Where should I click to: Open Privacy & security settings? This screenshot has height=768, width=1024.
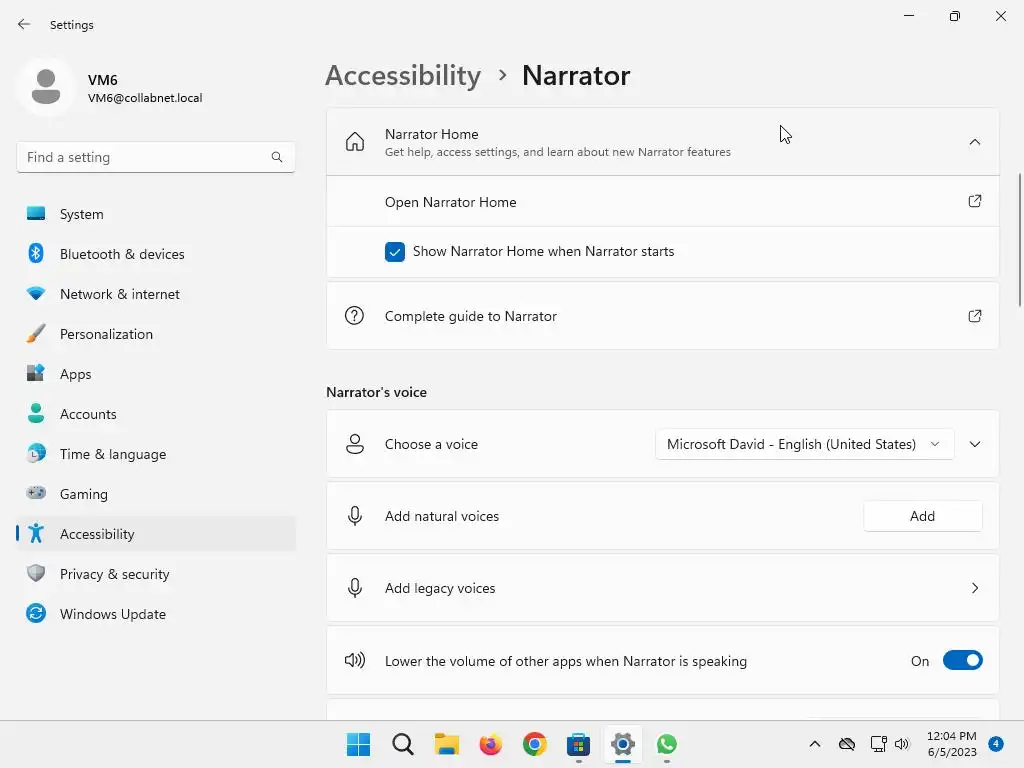114,574
